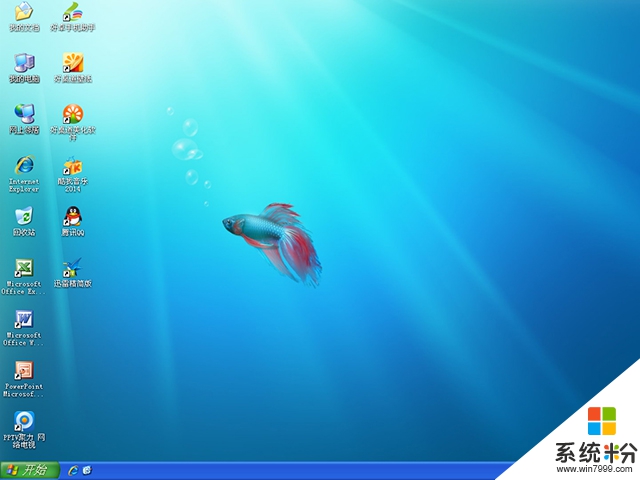This screenshot has height=480, width=640.
Task: Launch Internet Explorer from Quick Launch bar
Action: [x=73, y=470]
